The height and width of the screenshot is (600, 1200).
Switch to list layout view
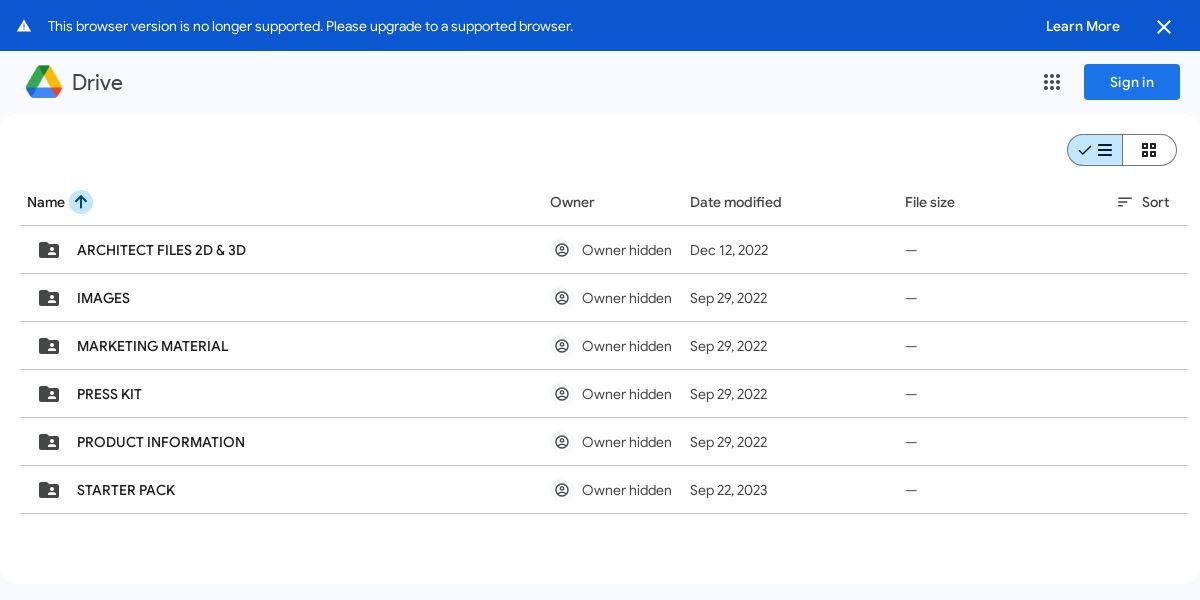pyautogui.click(x=1095, y=150)
